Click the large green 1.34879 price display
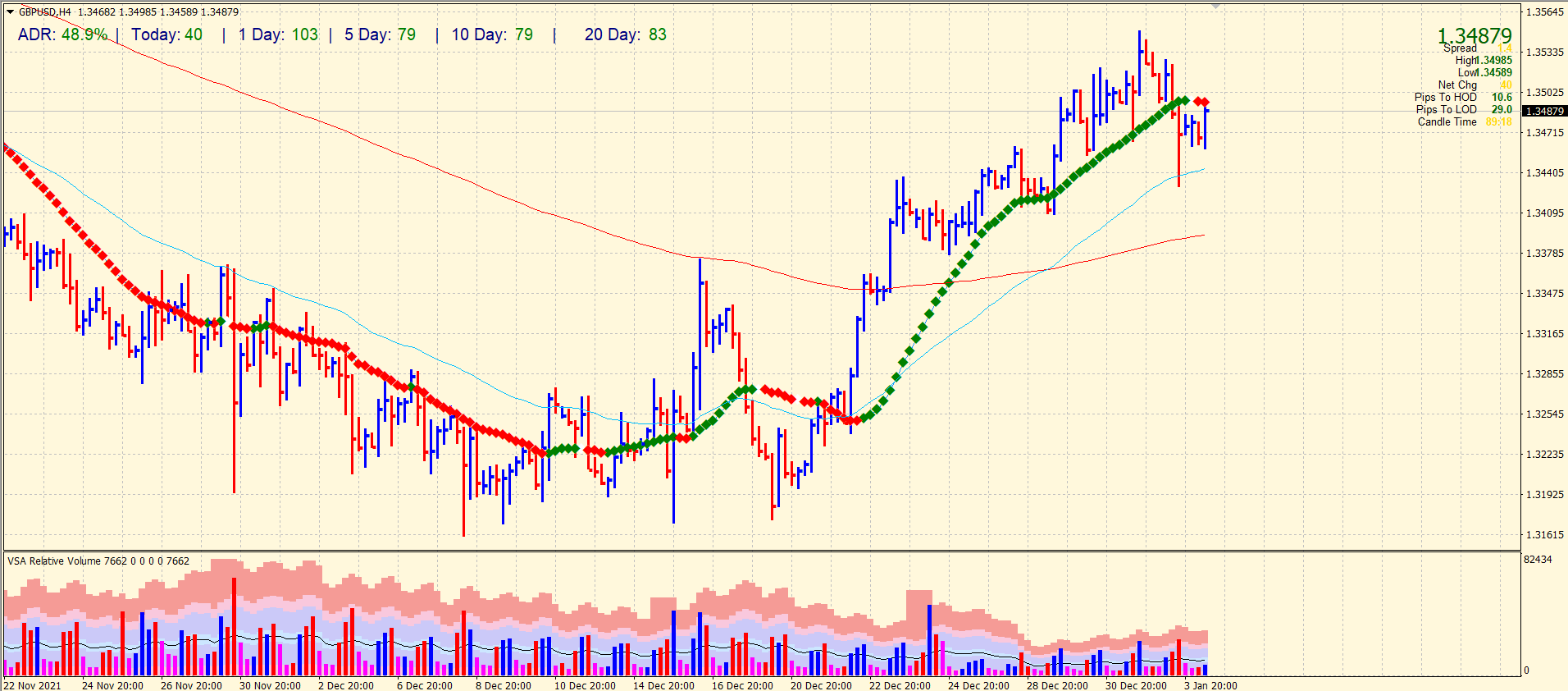The height and width of the screenshot is (691, 1568). click(x=1475, y=35)
